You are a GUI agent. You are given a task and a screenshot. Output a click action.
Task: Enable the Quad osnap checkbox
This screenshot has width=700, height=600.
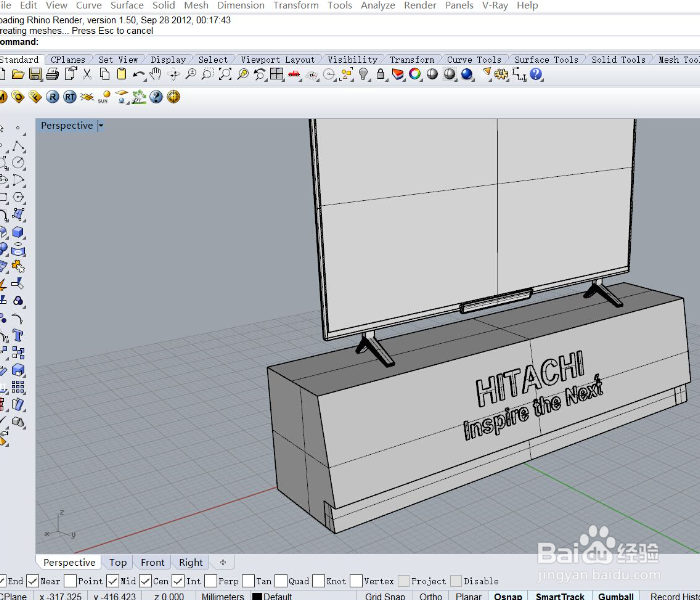click(281, 581)
